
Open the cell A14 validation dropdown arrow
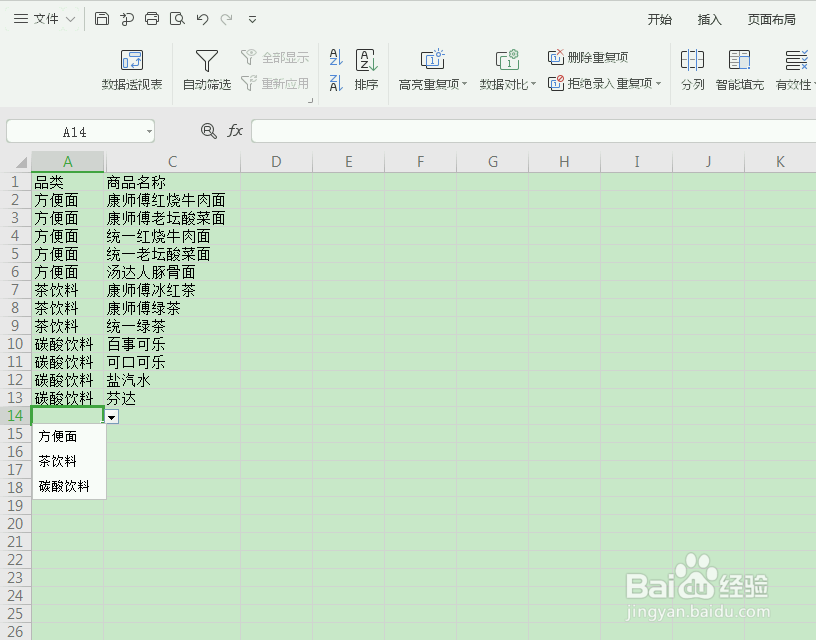tap(111, 417)
